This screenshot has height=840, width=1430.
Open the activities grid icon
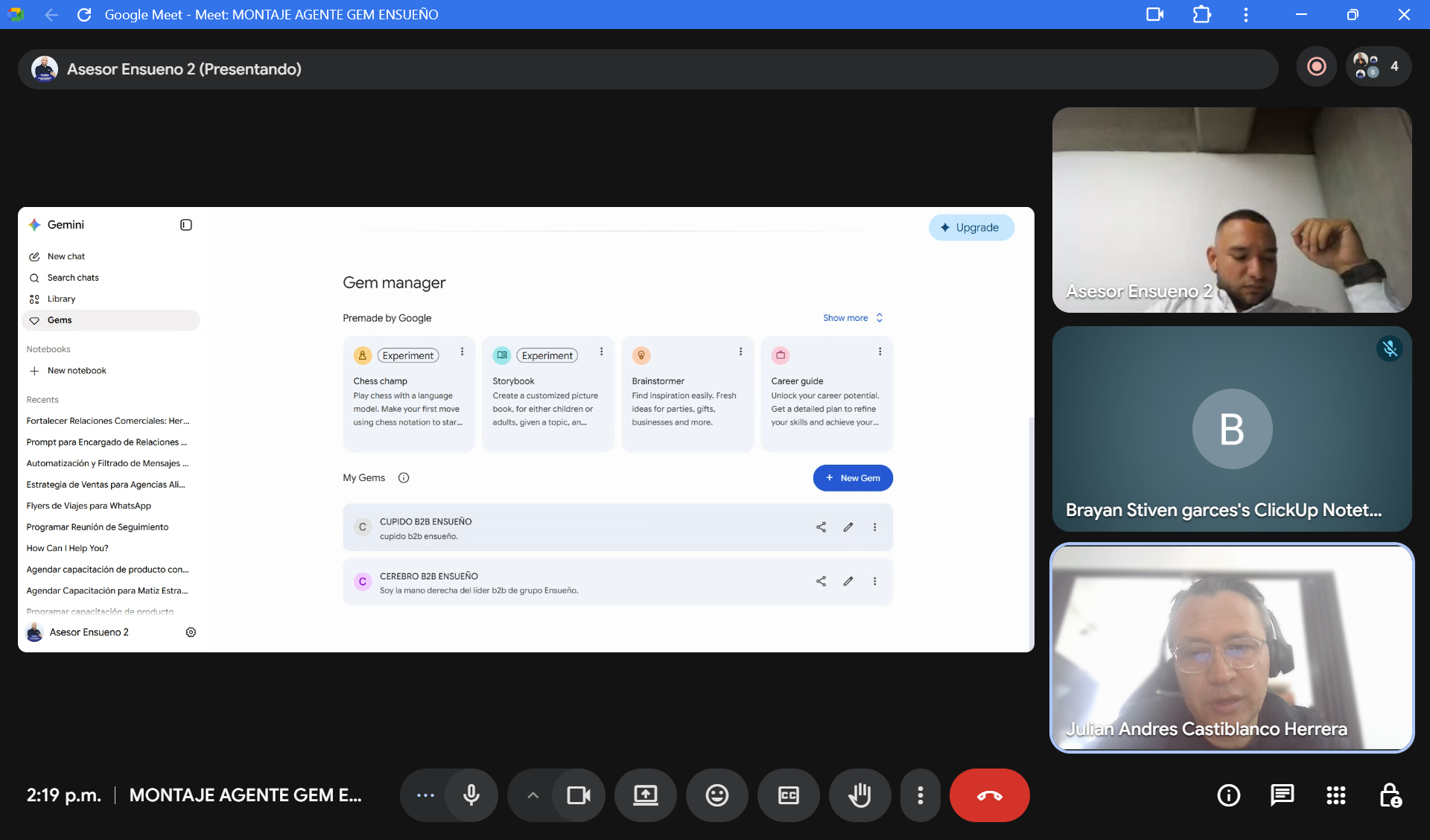point(1335,795)
